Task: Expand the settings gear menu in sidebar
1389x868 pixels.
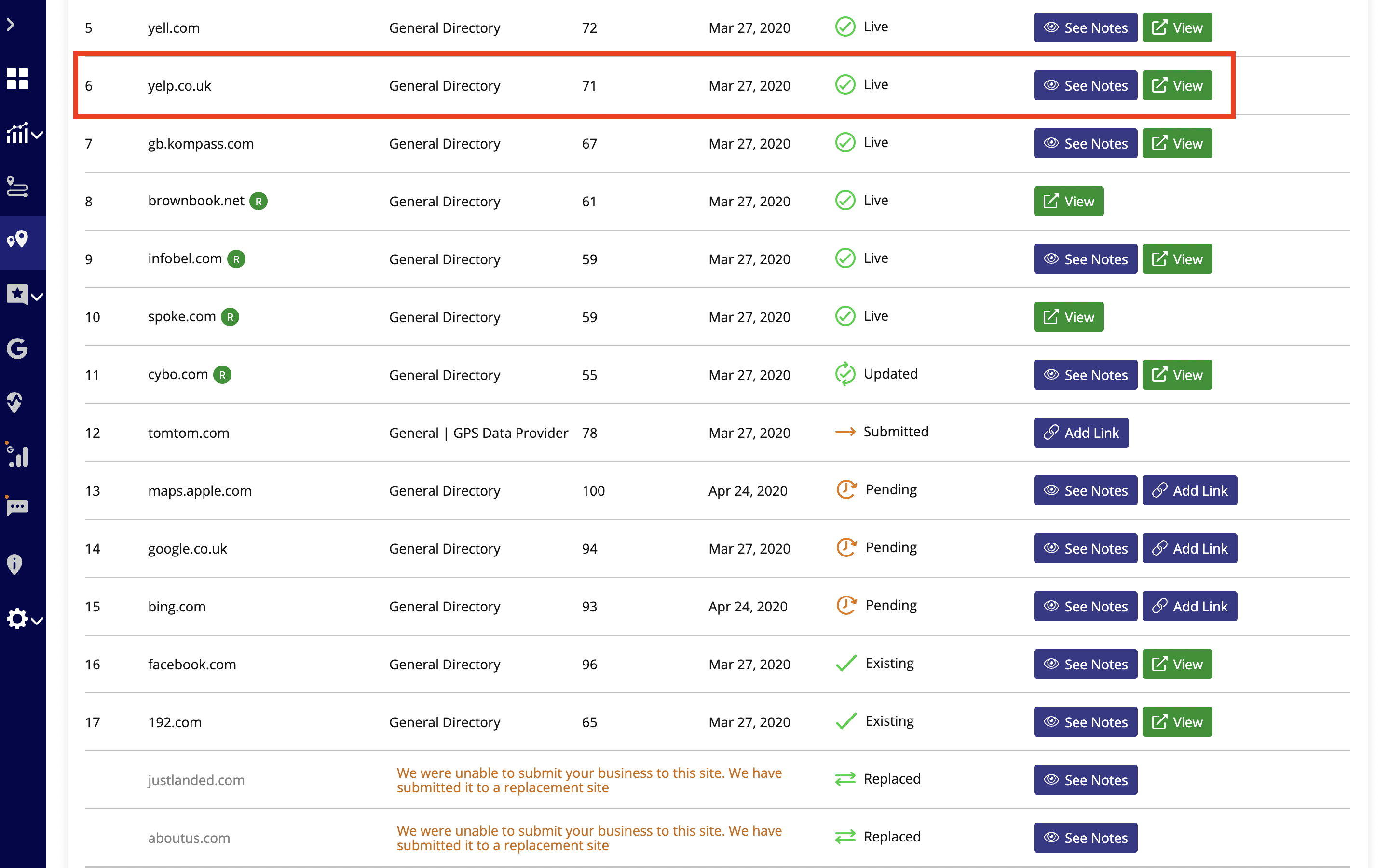Action: point(24,620)
